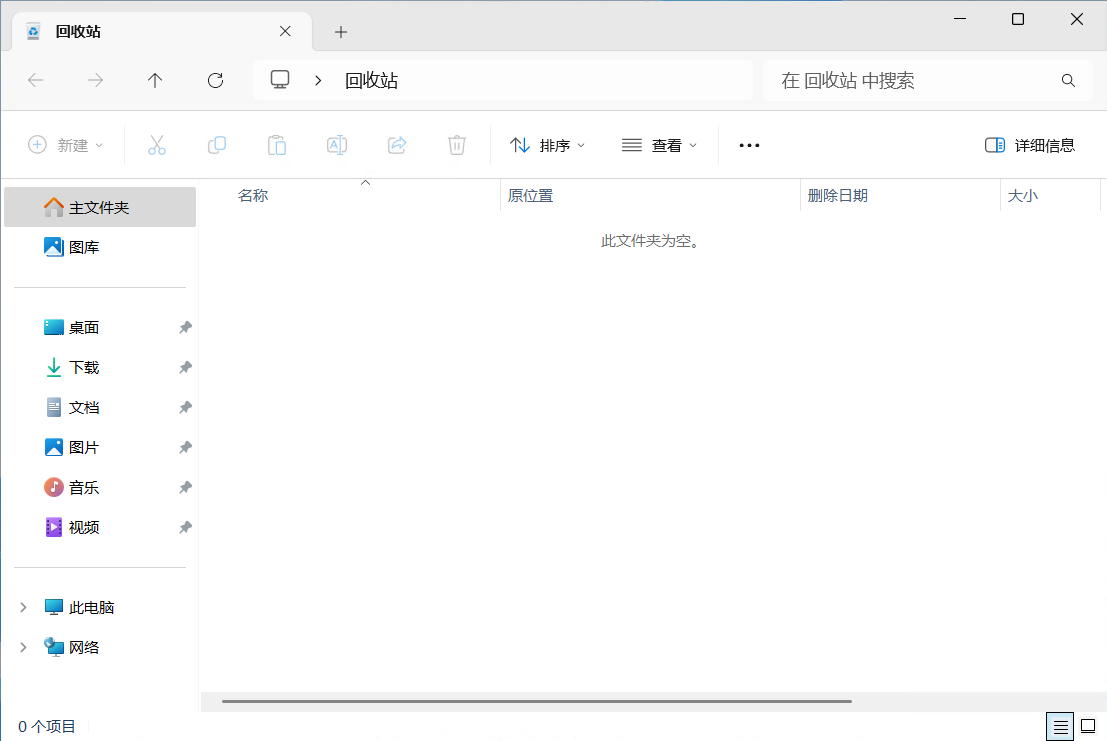Click the Share icon on the toolbar

click(397, 145)
